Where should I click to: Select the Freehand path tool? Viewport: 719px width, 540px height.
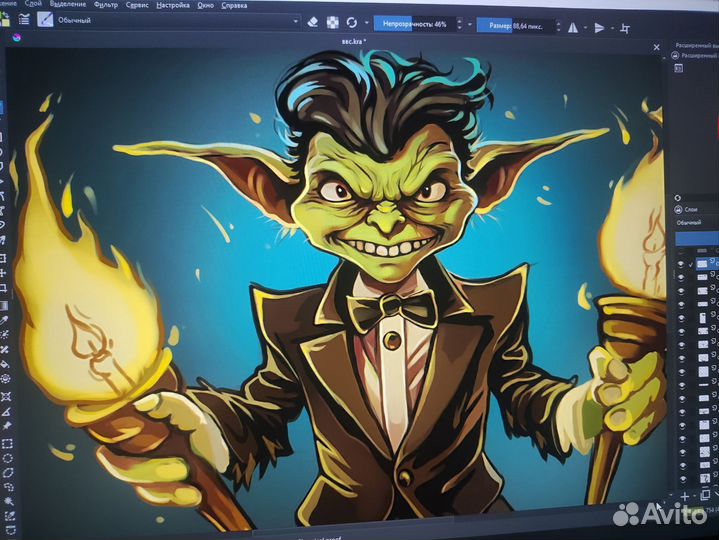pyautogui.click(x=2, y=210)
